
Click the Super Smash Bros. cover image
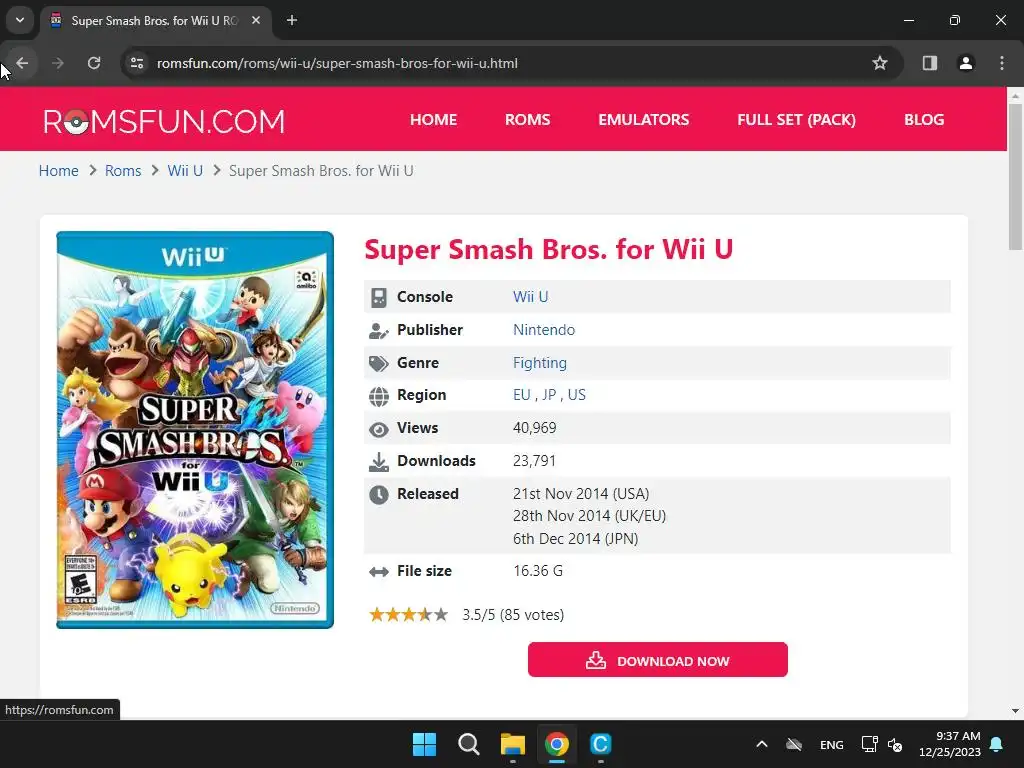tap(195, 430)
